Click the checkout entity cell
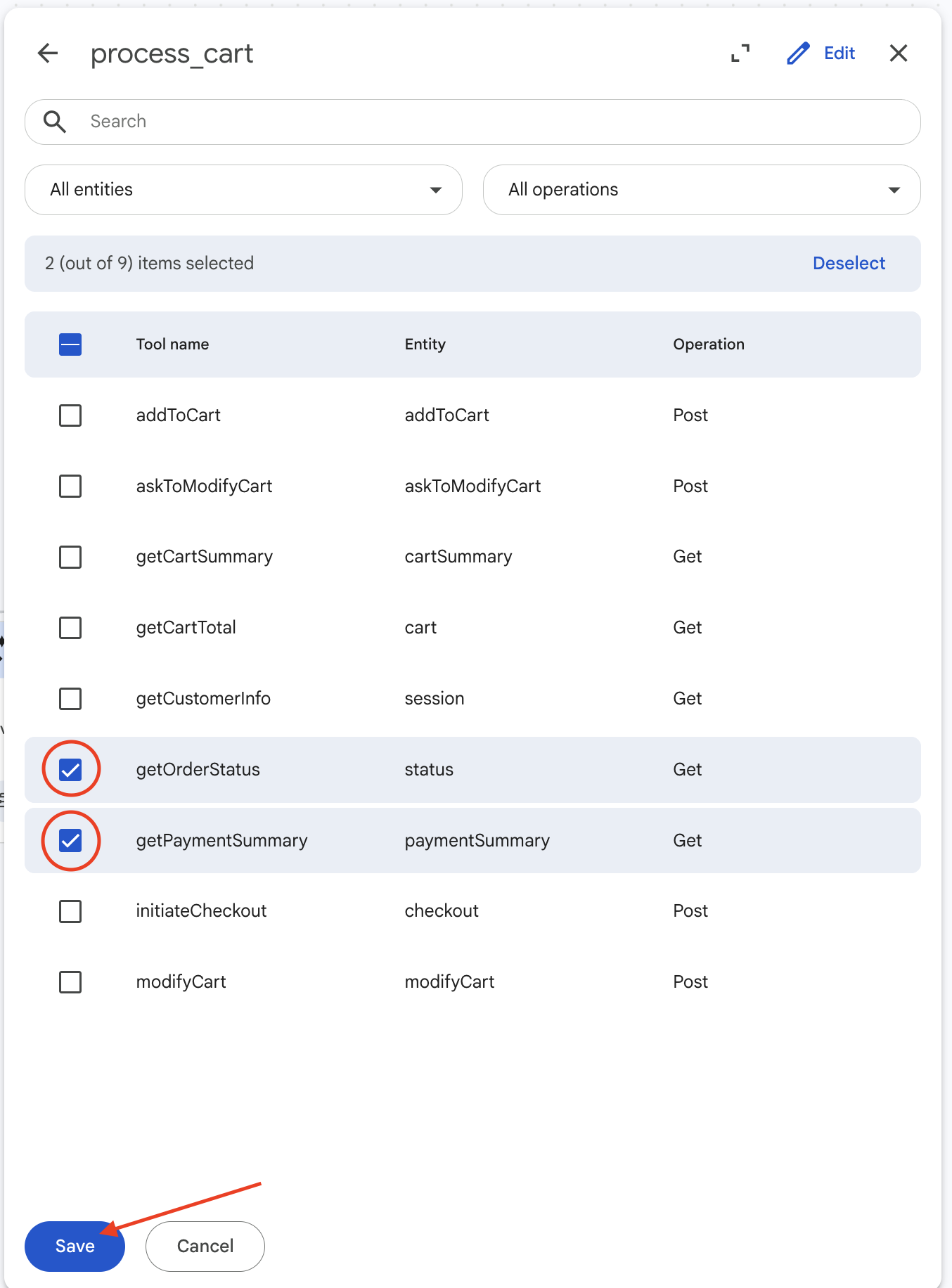The image size is (952, 1288). click(441, 911)
